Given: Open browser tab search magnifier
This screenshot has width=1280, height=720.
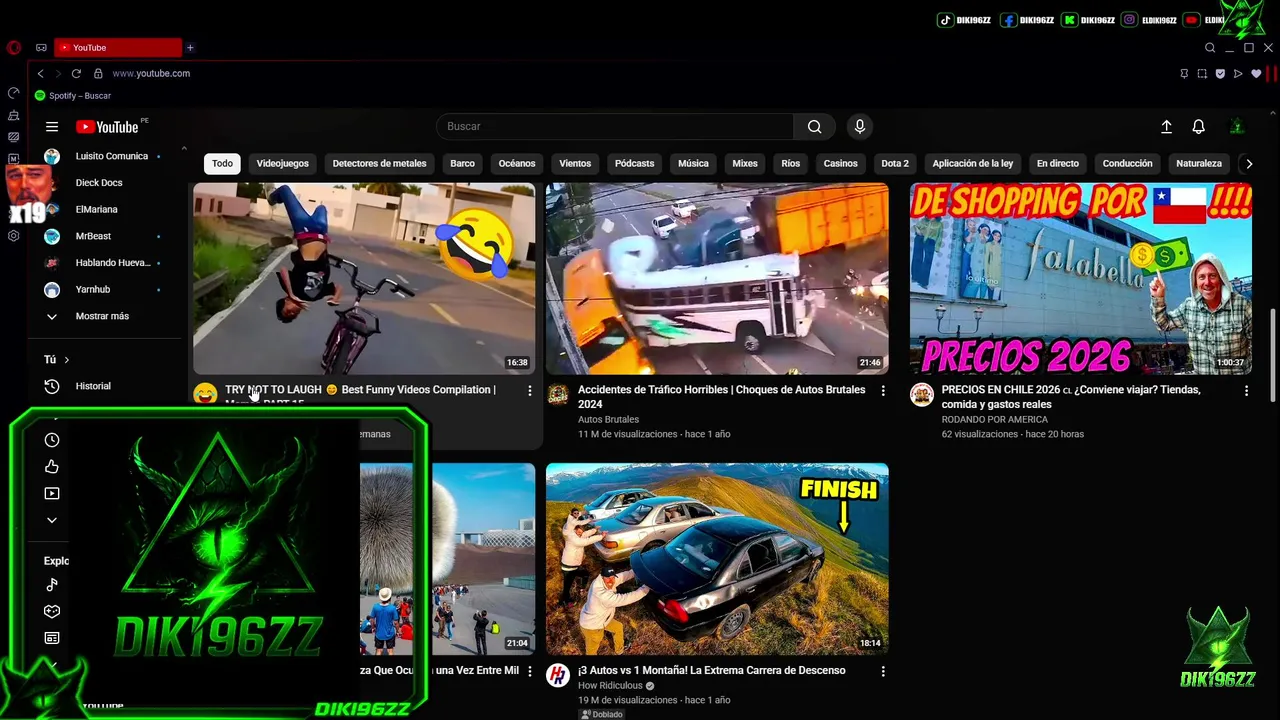Looking at the screenshot, I should click(1210, 48).
